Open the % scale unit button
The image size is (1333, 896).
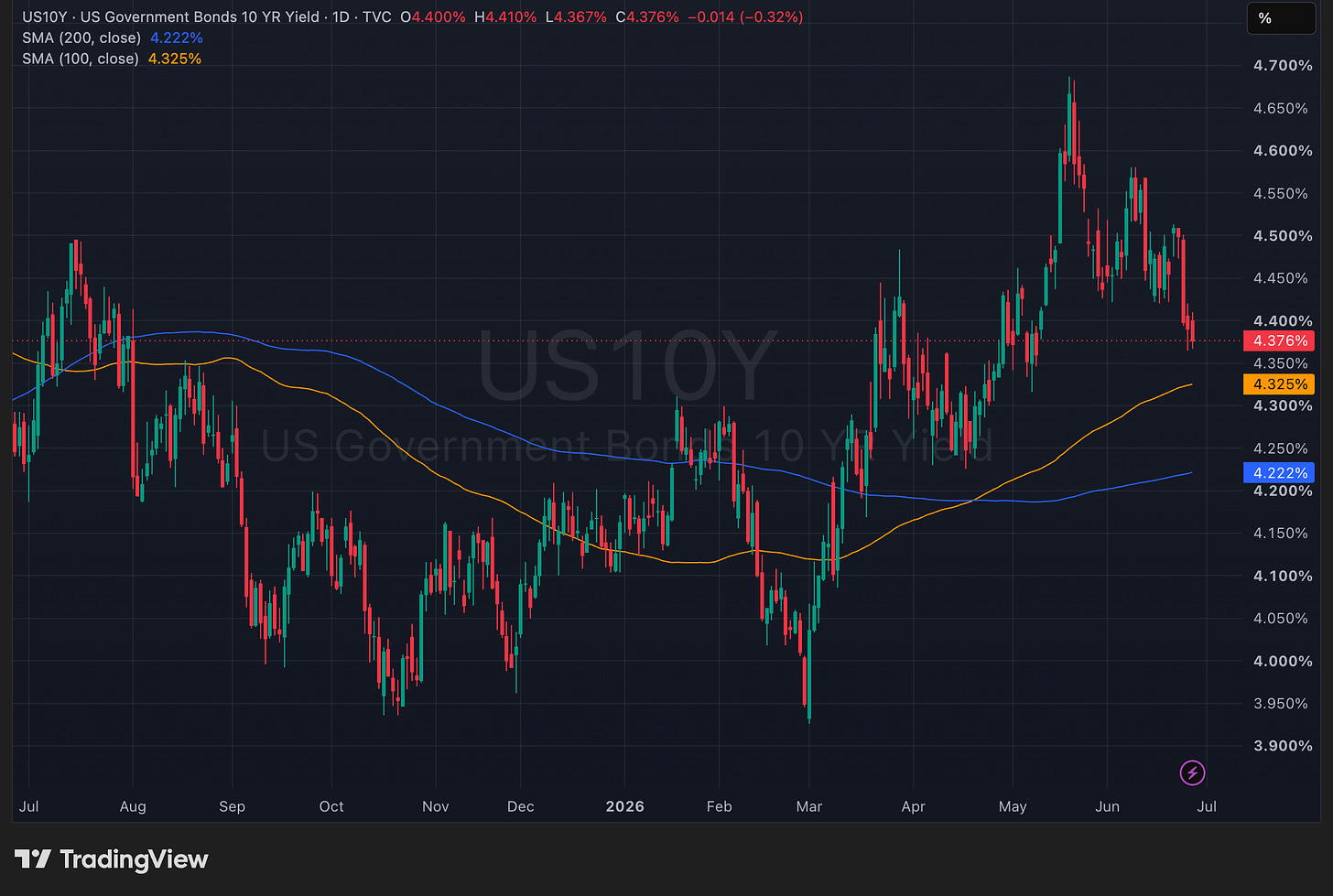point(1281,18)
